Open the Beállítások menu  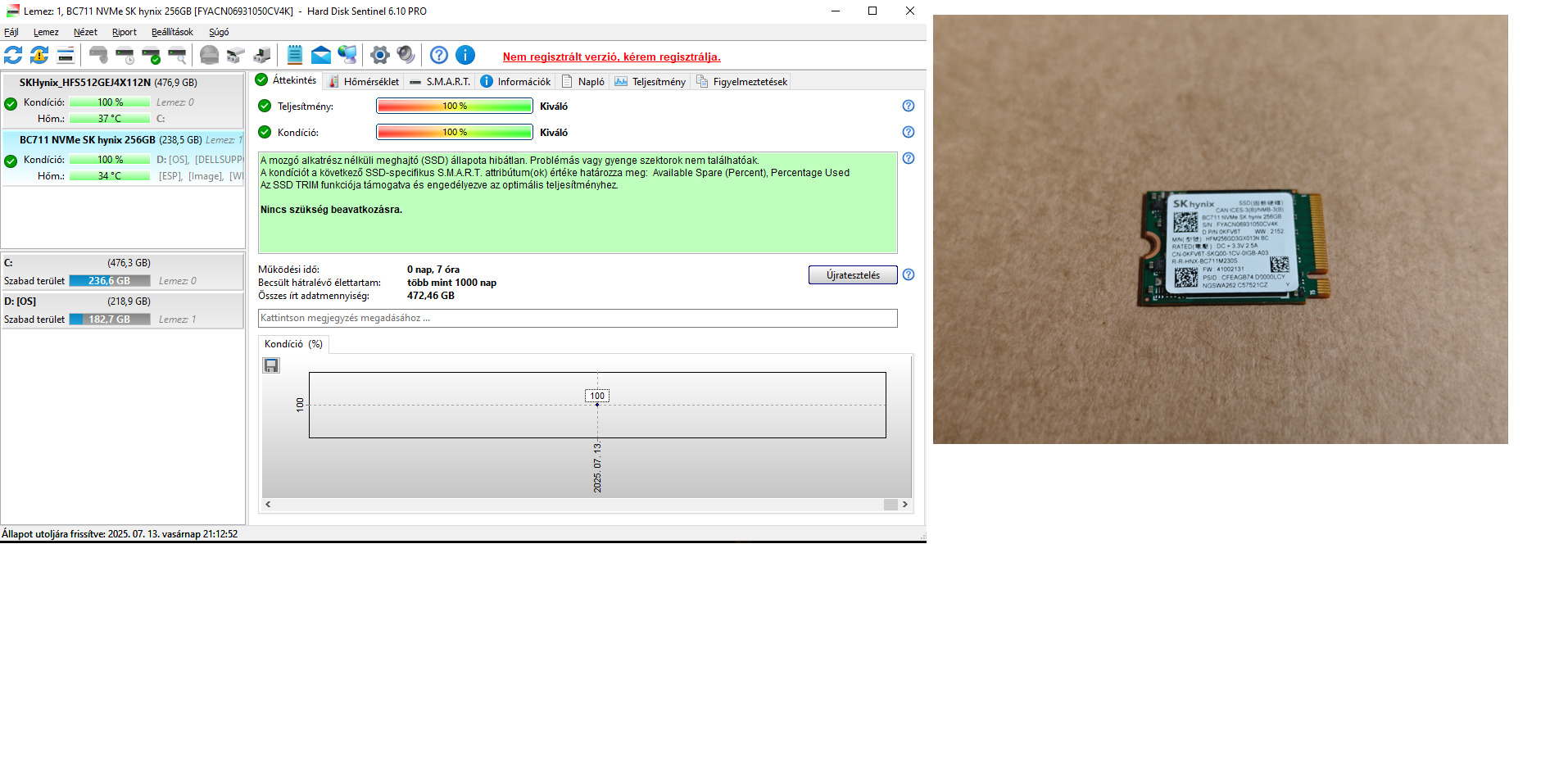click(x=172, y=32)
